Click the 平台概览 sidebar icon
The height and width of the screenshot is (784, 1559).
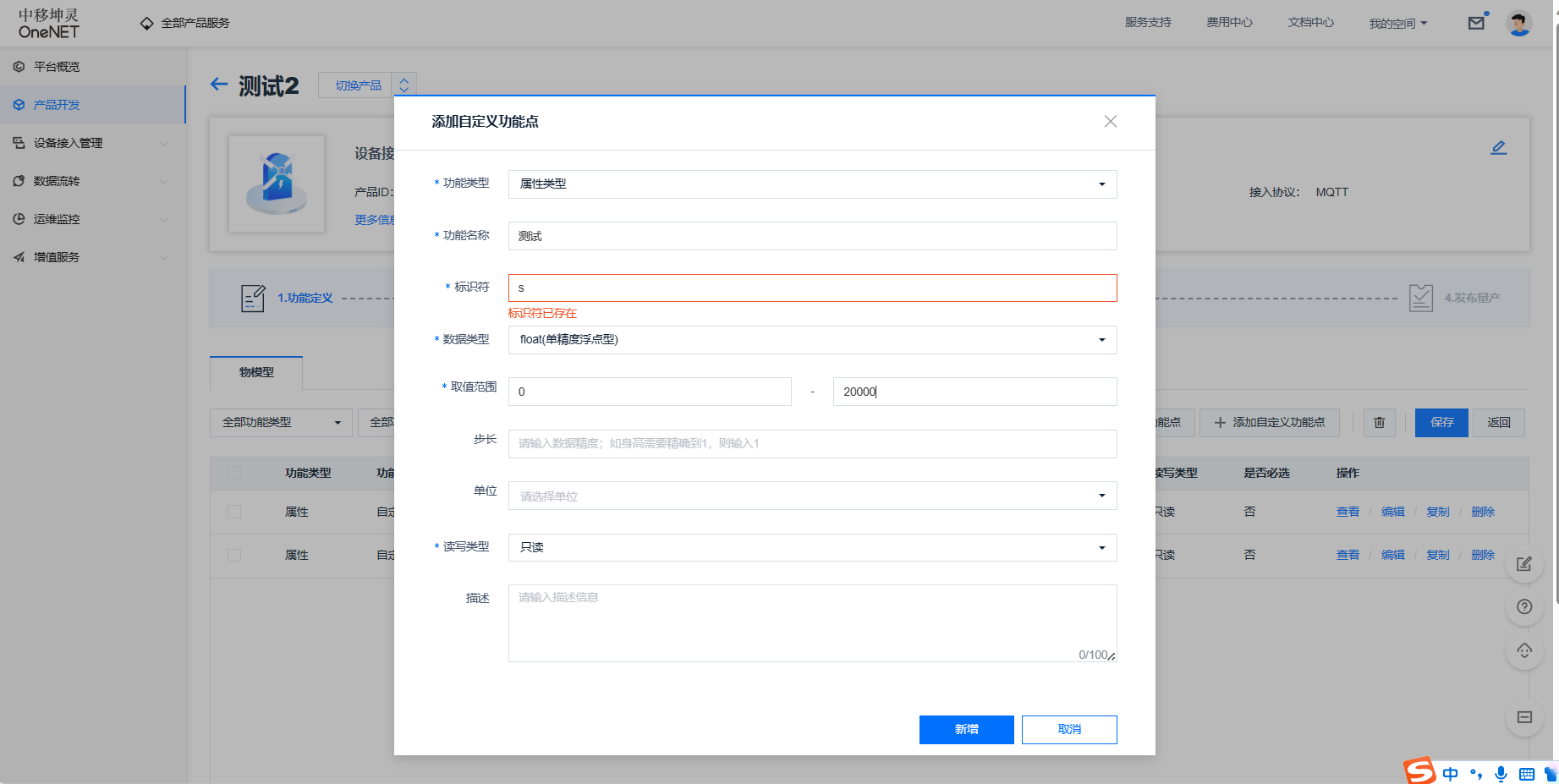[19, 66]
